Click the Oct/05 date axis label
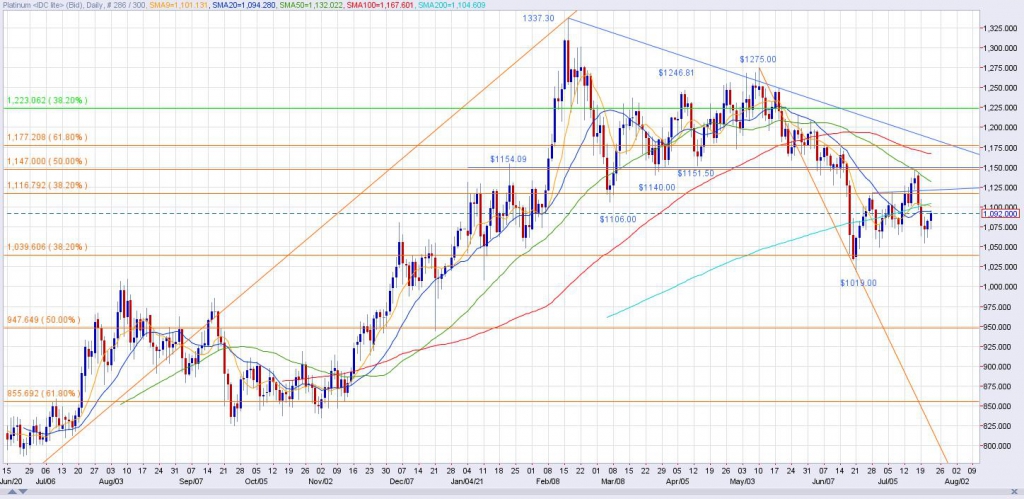 click(257, 480)
